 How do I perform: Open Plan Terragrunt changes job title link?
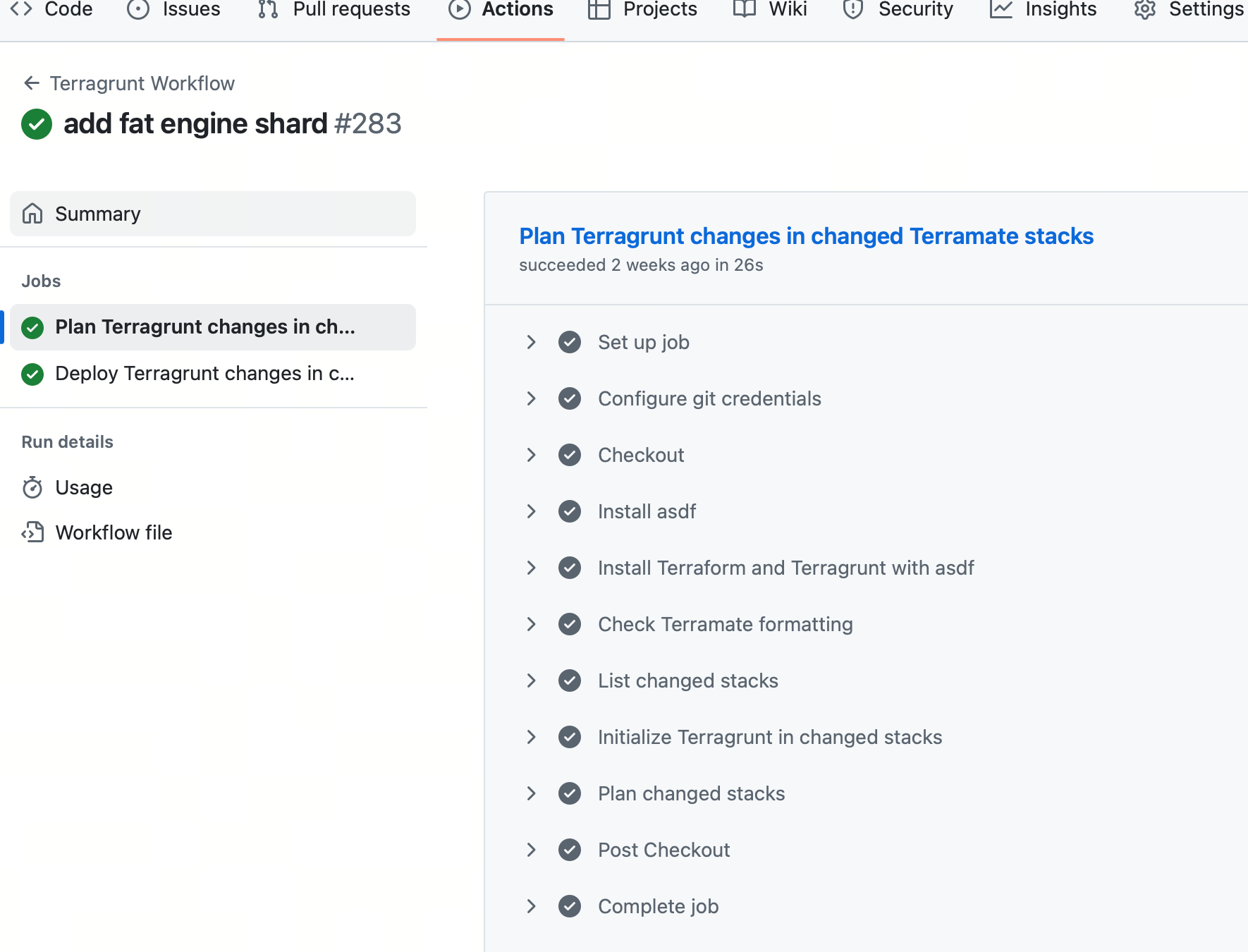pyautogui.click(x=806, y=236)
